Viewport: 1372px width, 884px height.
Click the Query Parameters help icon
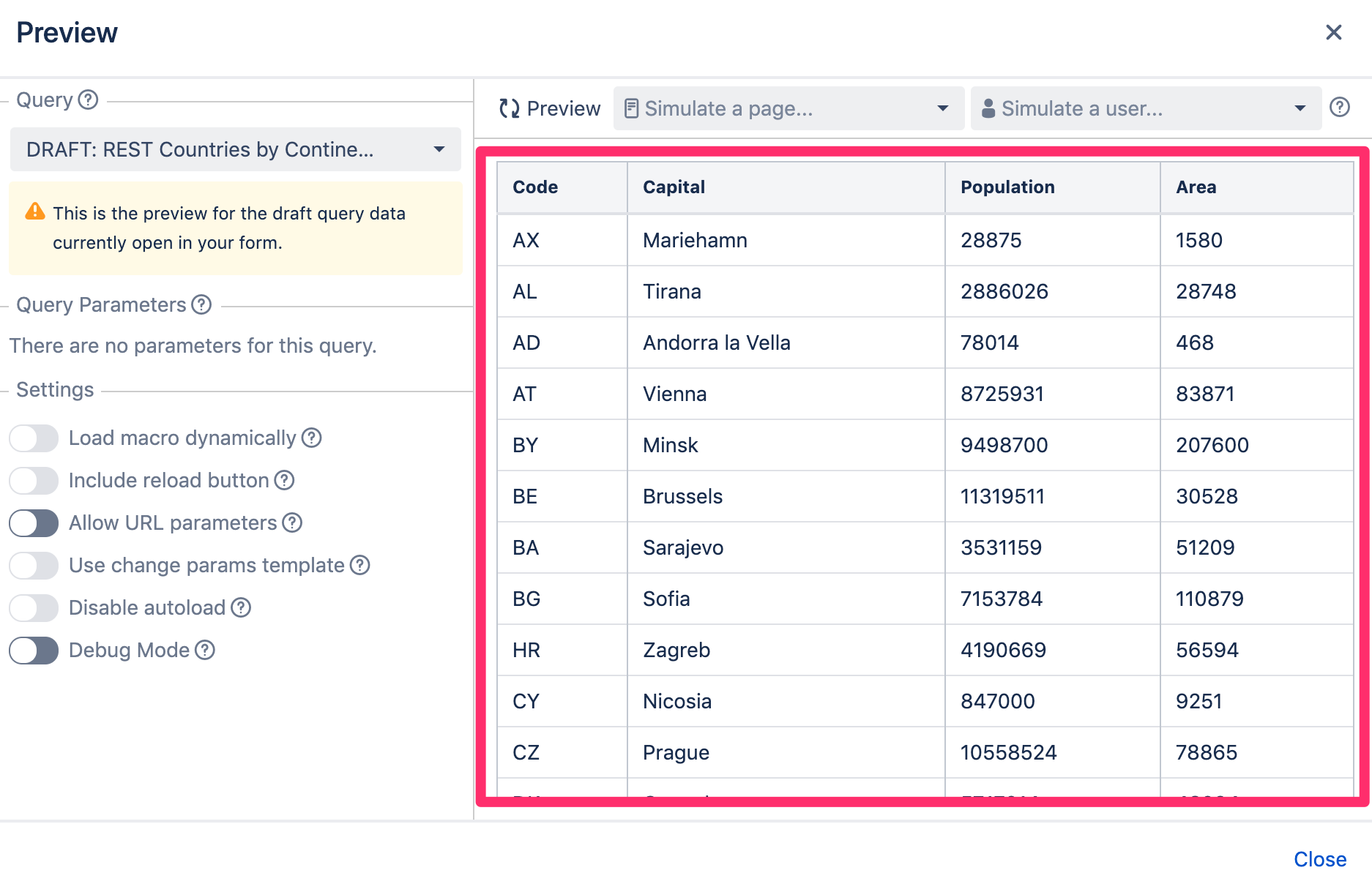coord(201,304)
